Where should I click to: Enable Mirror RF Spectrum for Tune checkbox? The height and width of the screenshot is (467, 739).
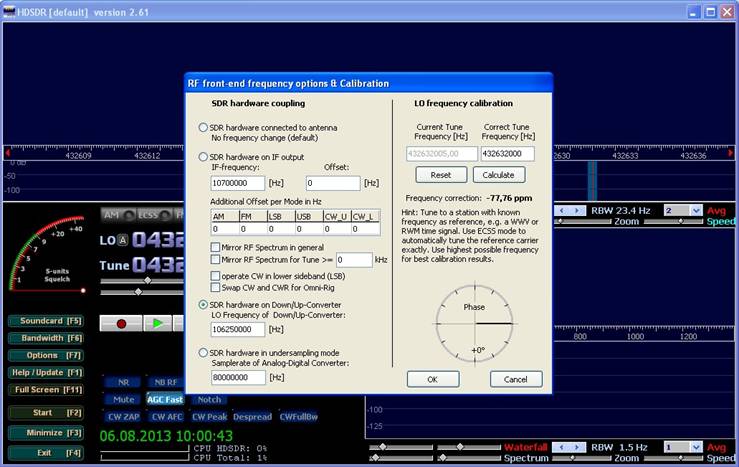215,259
